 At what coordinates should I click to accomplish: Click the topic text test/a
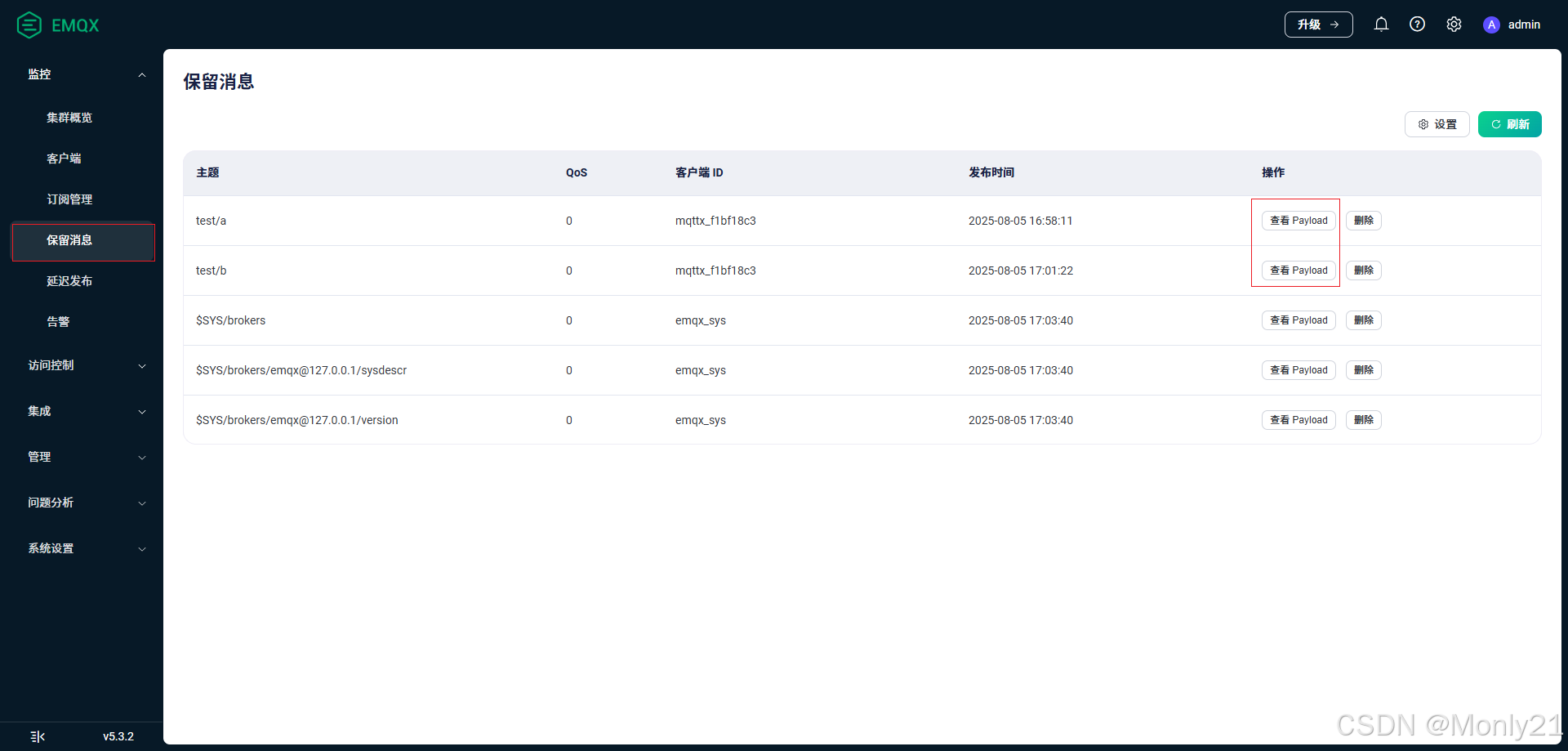click(211, 221)
